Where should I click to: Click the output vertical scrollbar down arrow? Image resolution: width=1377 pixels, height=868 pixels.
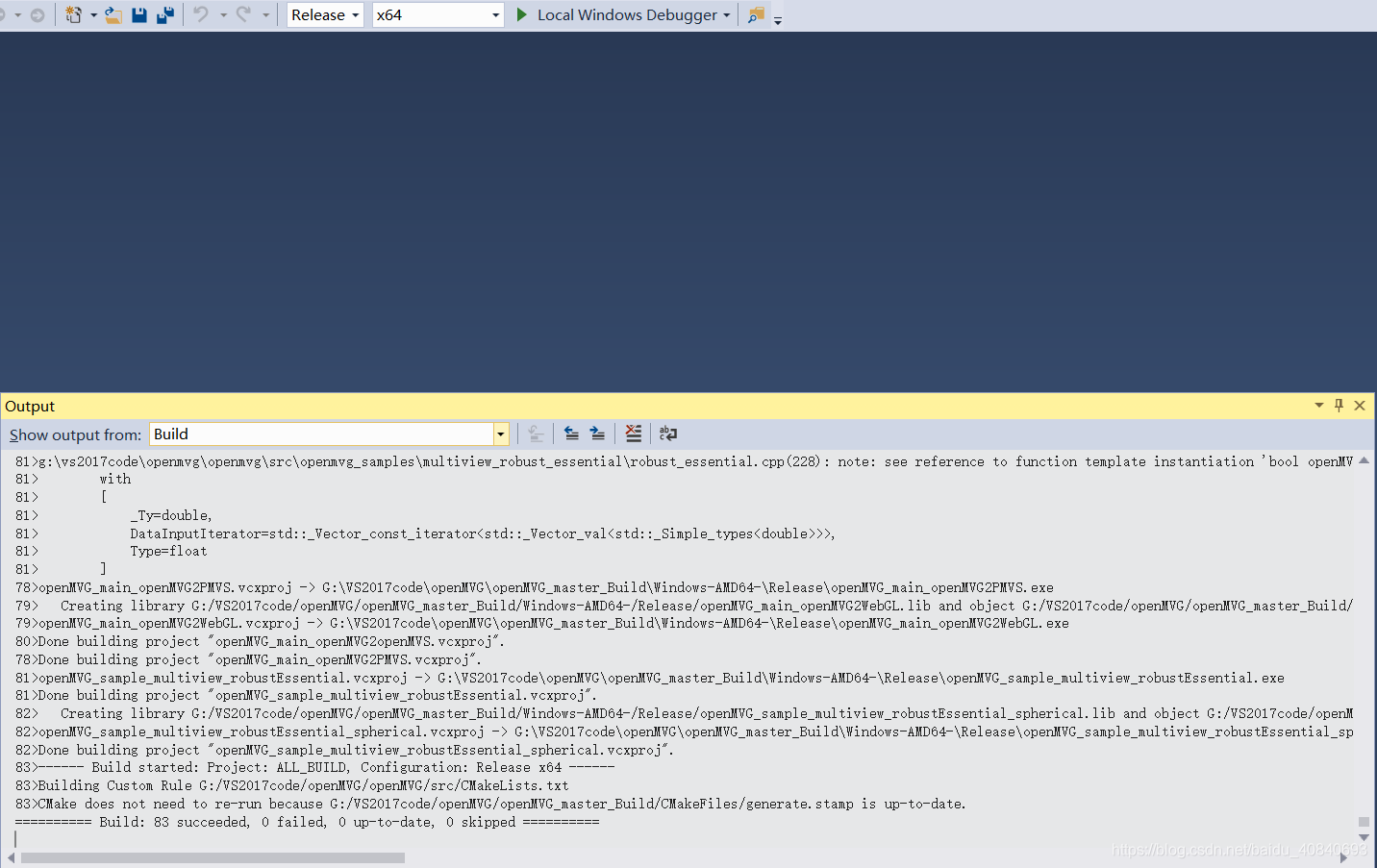coord(1364,838)
